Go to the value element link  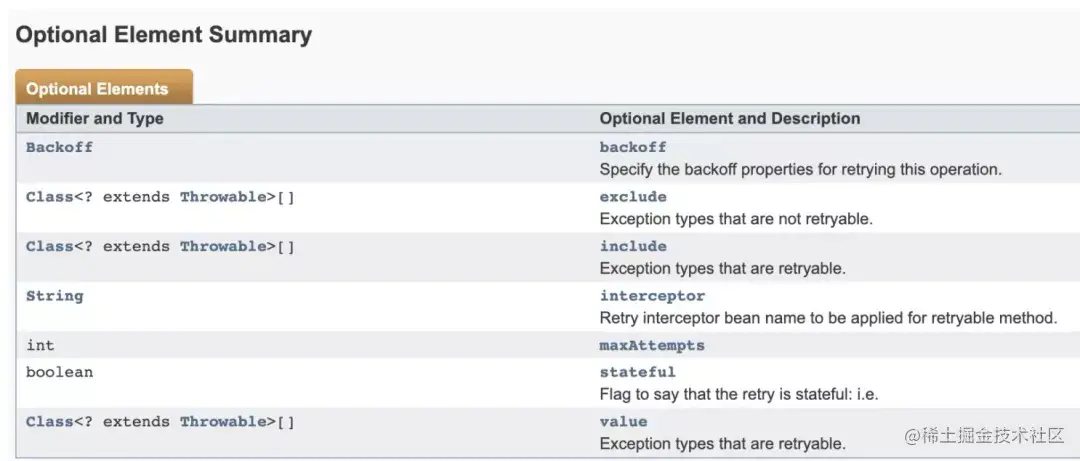point(623,421)
